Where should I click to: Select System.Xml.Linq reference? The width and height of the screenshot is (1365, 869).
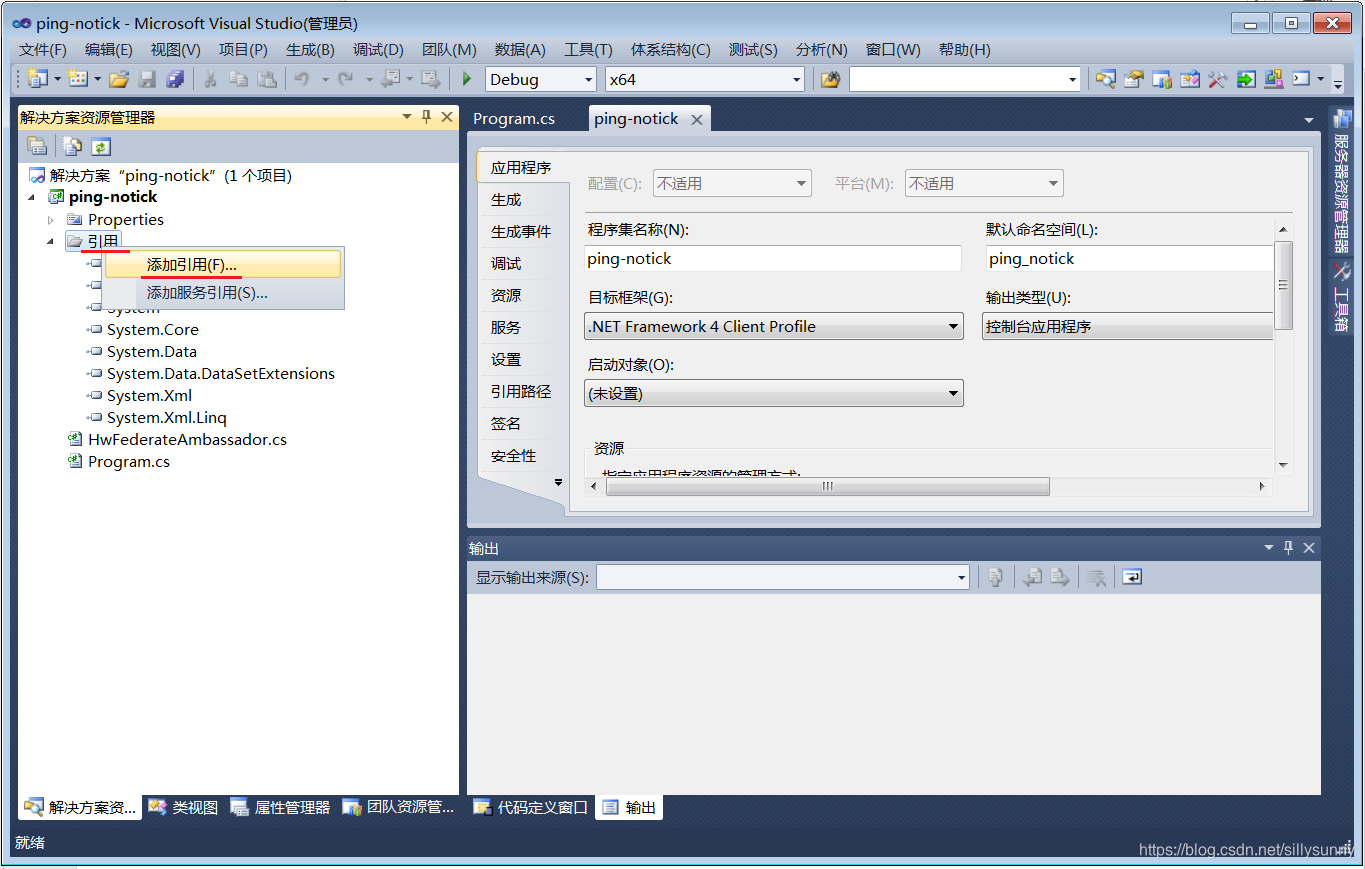coord(167,417)
